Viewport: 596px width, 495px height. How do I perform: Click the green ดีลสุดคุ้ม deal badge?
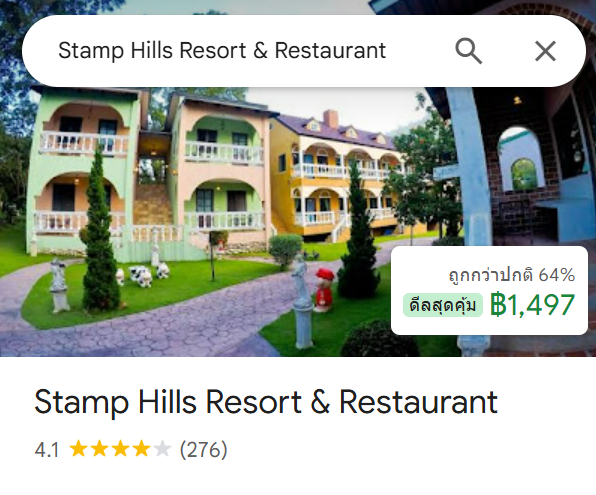pos(443,305)
